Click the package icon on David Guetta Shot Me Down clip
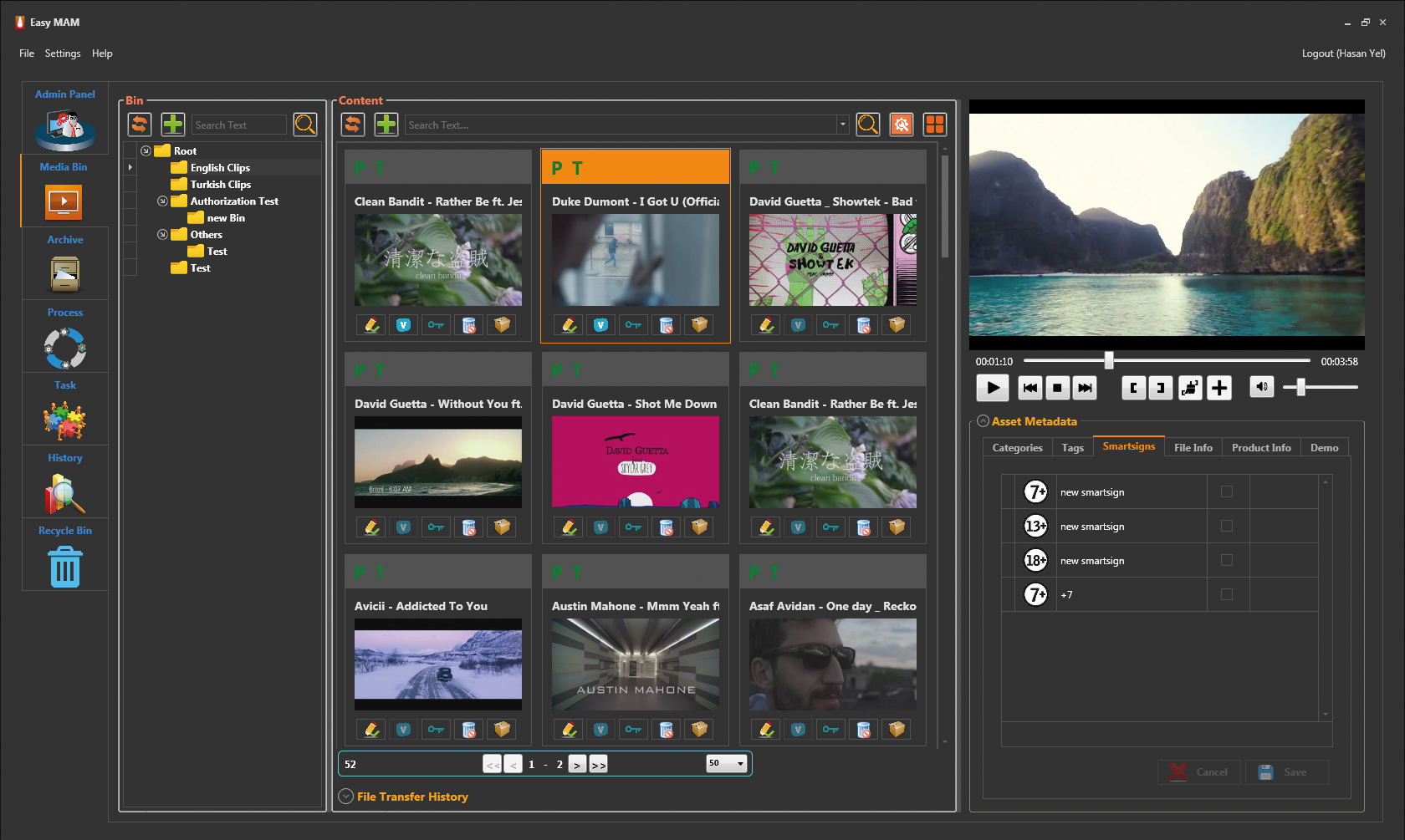 (x=699, y=527)
